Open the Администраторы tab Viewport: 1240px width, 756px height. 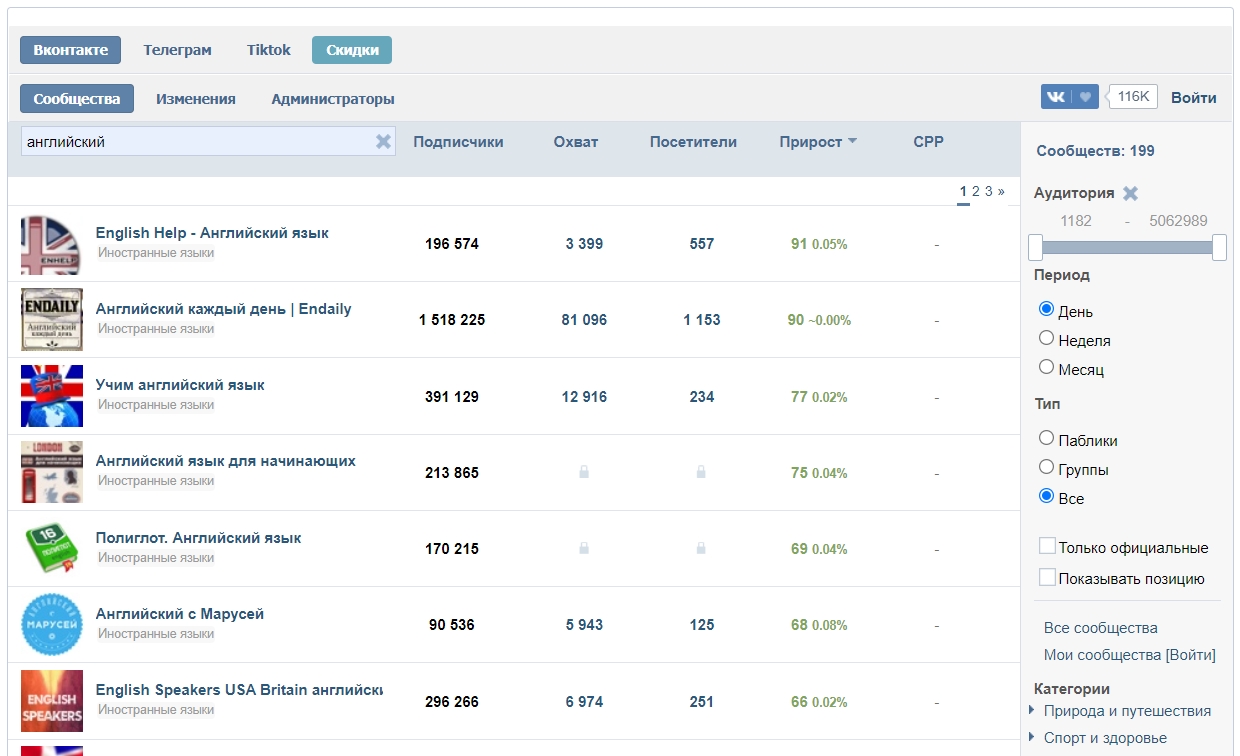pyautogui.click(x=333, y=99)
